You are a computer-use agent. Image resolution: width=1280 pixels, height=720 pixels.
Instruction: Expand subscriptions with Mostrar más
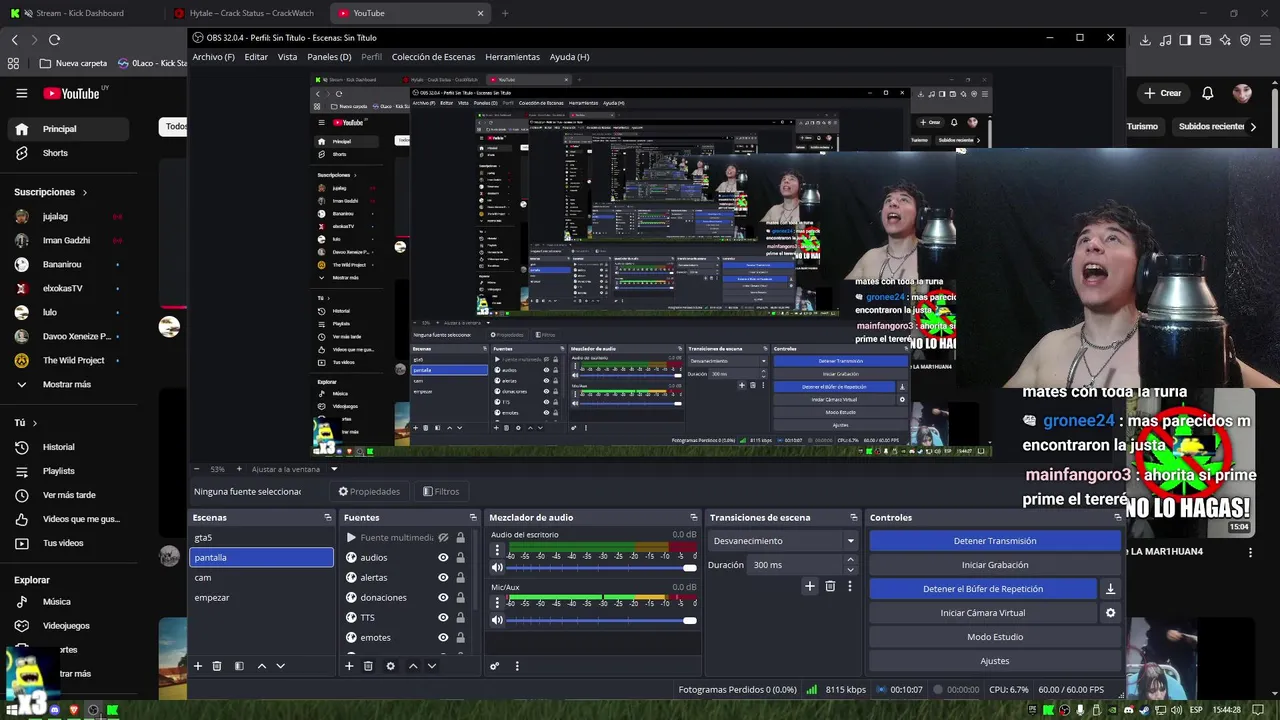coord(66,384)
